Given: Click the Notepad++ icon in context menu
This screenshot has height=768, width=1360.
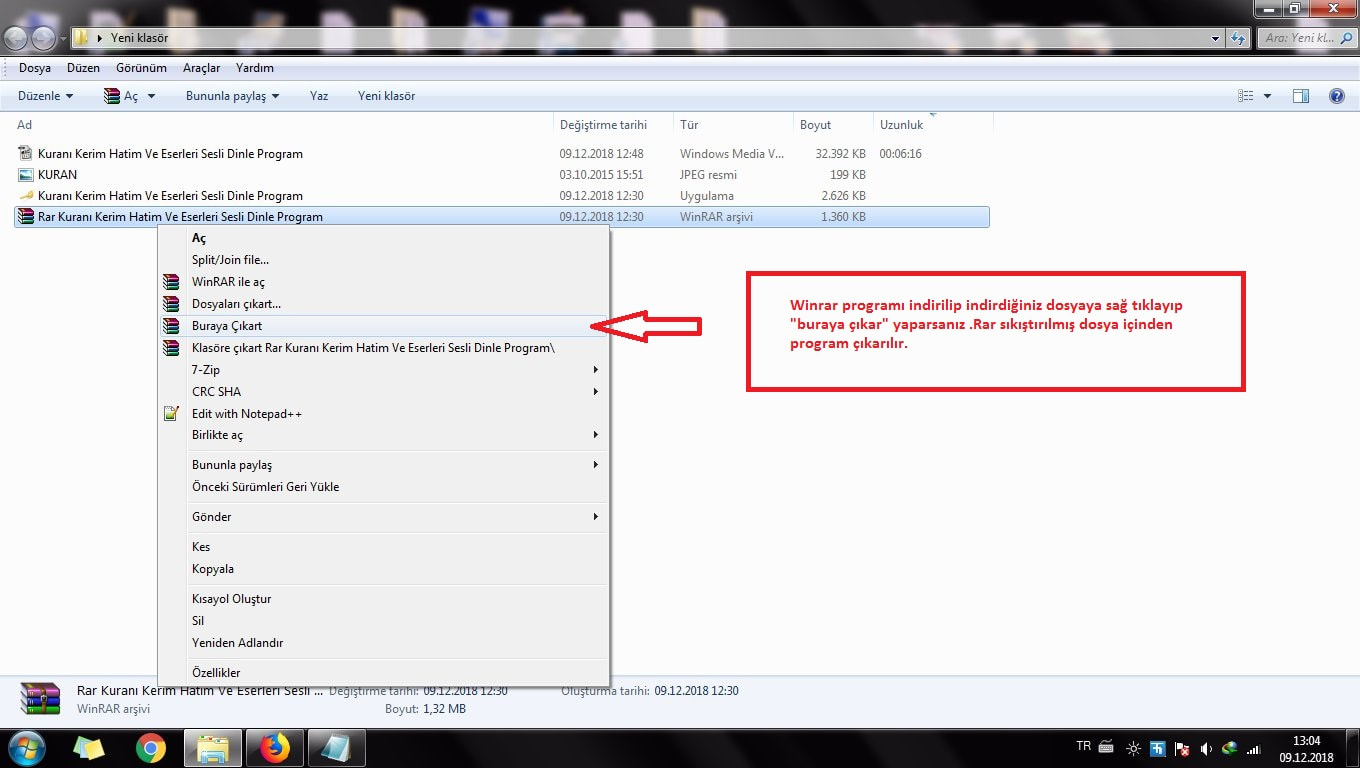Looking at the screenshot, I should tap(171, 414).
